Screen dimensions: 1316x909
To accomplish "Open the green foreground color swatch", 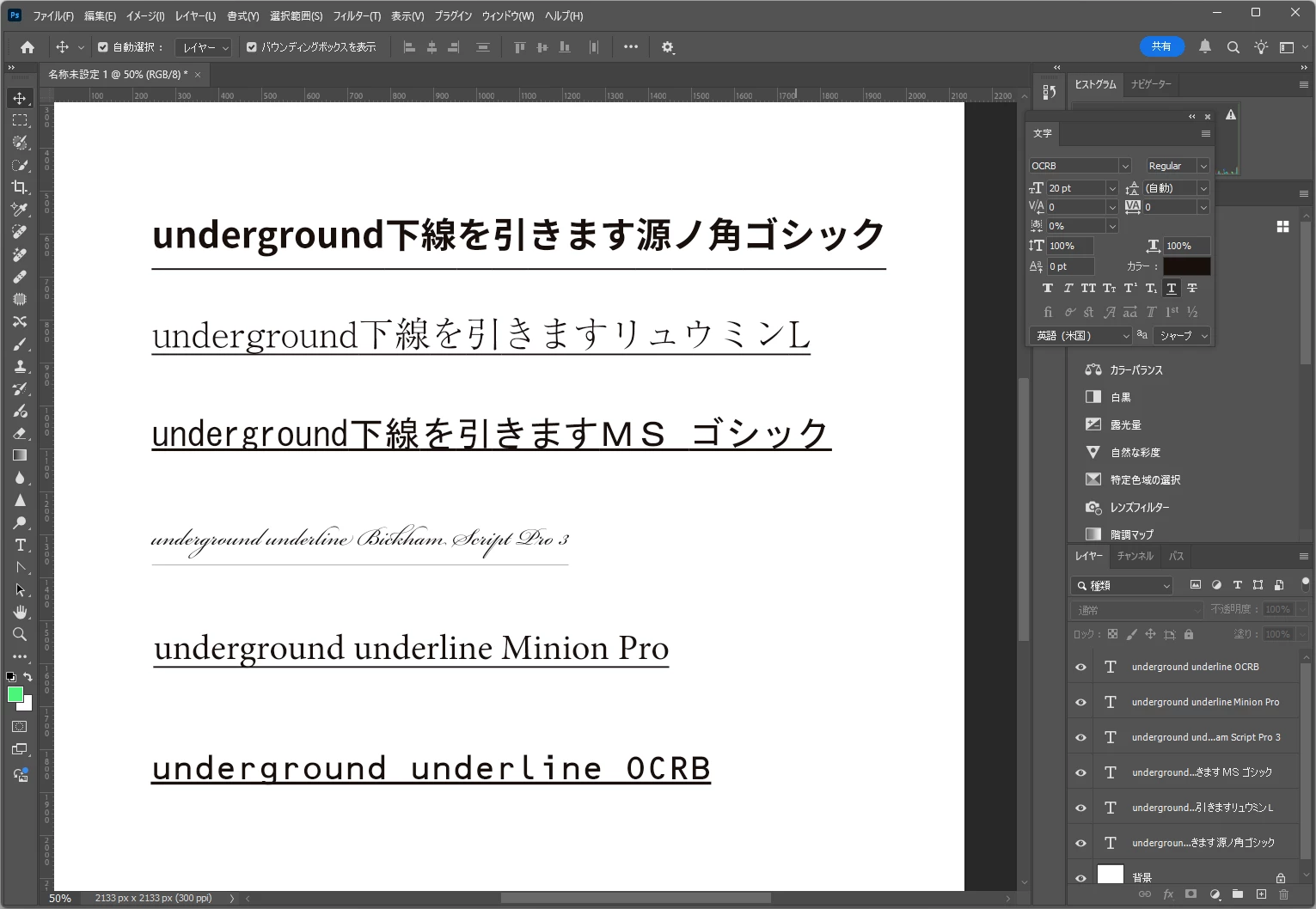I will click(x=15, y=694).
